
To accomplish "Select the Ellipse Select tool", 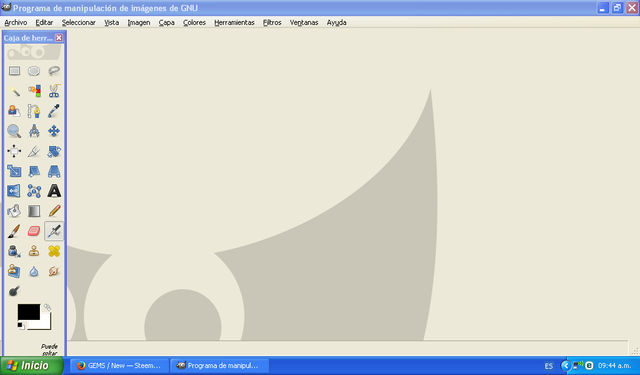I will (x=34, y=71).
